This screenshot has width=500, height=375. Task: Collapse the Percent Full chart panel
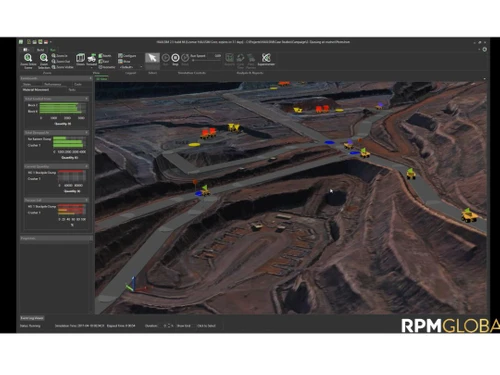point(86,200)
